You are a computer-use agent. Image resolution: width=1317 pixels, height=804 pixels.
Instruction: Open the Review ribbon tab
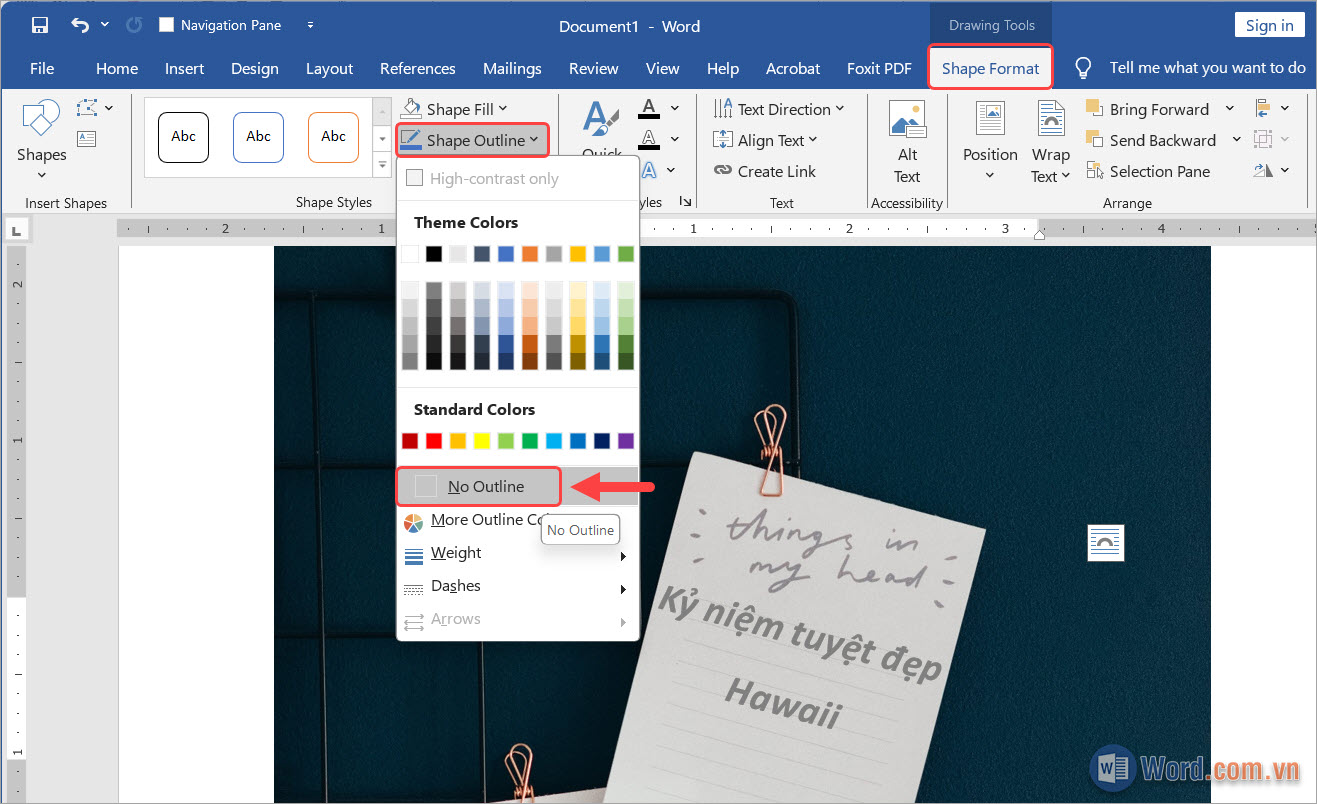point(593,68)
